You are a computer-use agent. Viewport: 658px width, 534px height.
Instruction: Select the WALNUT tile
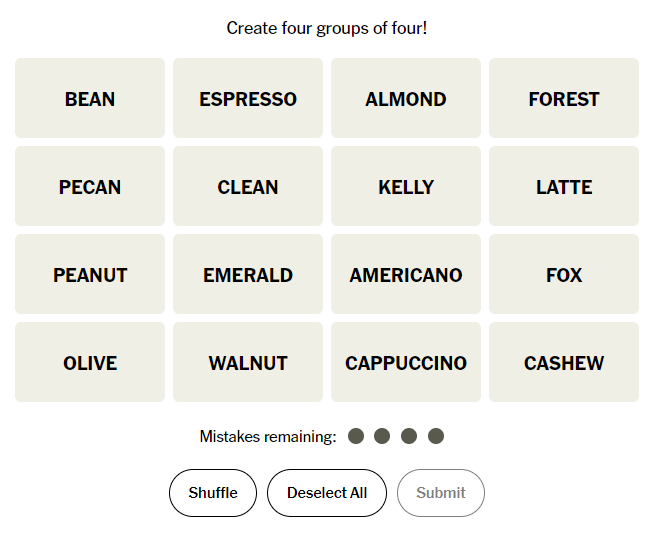248,362
